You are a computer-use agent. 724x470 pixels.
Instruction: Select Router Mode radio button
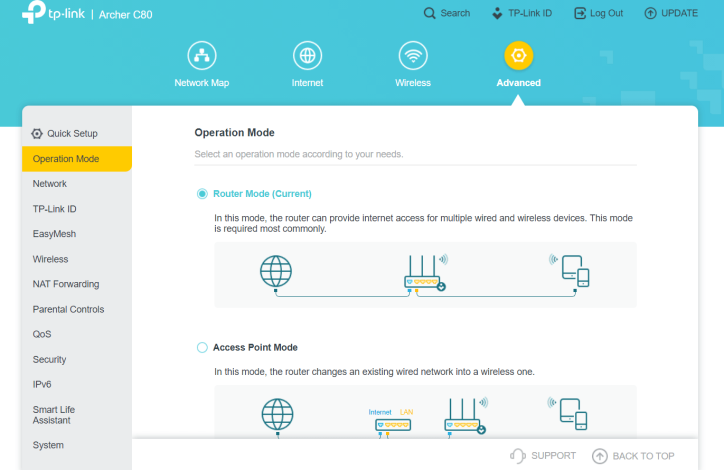[202, 194]
